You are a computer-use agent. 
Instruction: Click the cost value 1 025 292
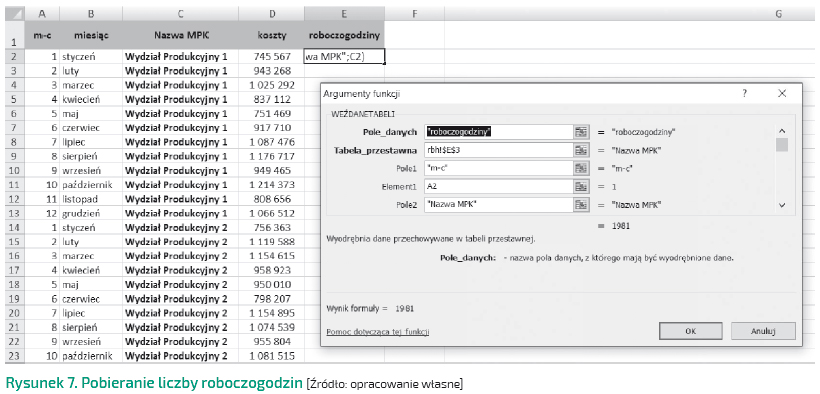pyautogui.click(x=272, y=84)
